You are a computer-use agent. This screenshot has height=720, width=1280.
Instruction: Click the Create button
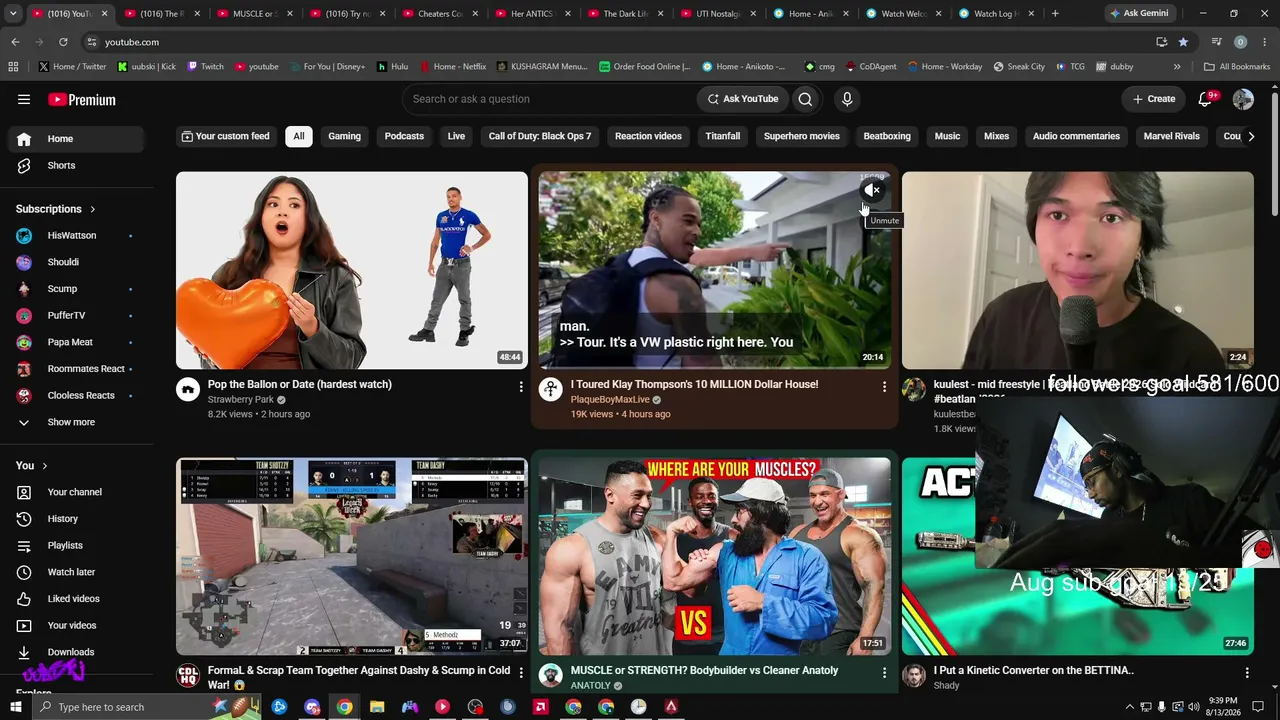pyautogui.click(x=1153, y=99)
